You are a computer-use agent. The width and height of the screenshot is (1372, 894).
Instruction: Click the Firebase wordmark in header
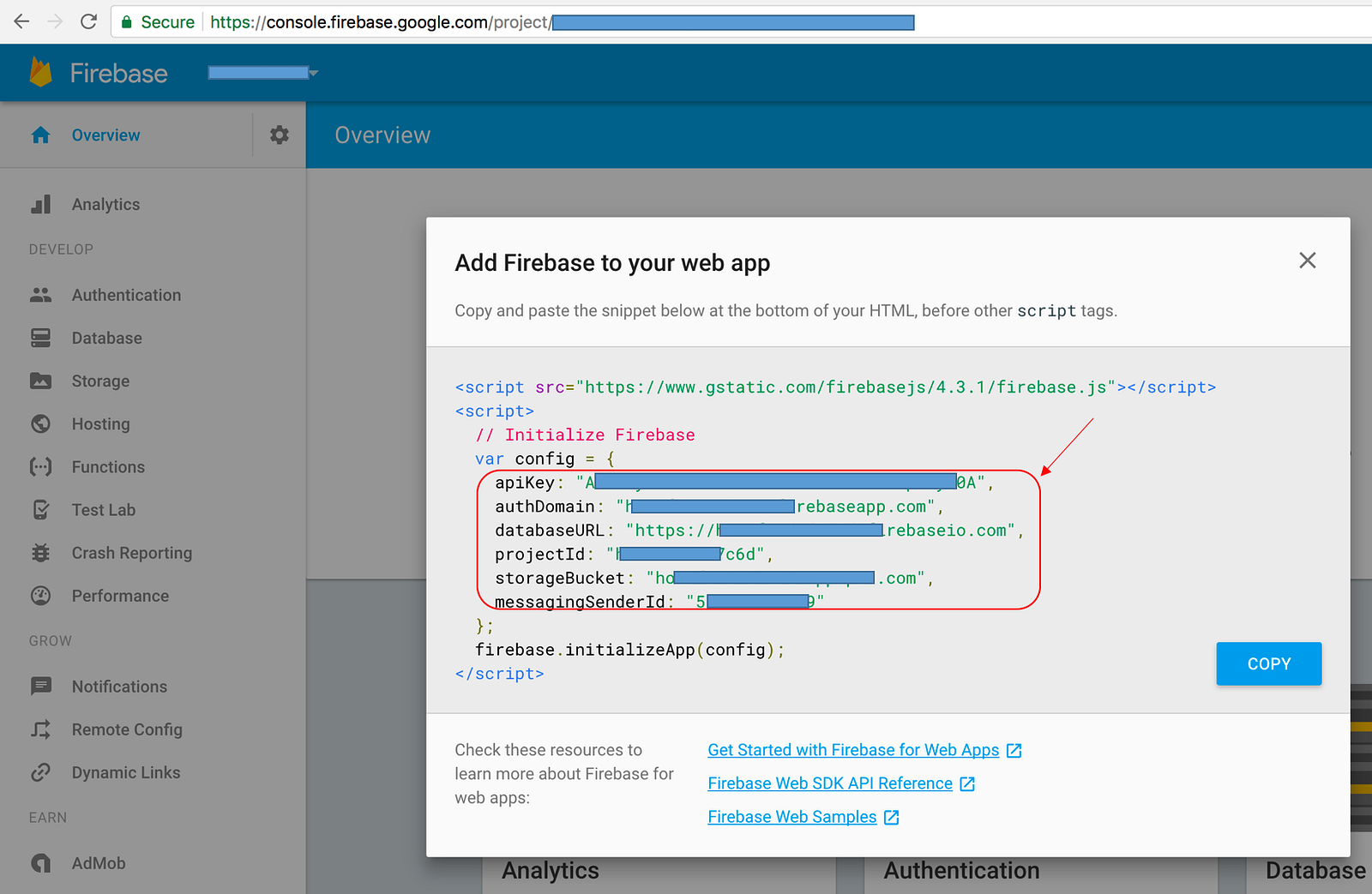pyautogui.click(x=118, y=74)
